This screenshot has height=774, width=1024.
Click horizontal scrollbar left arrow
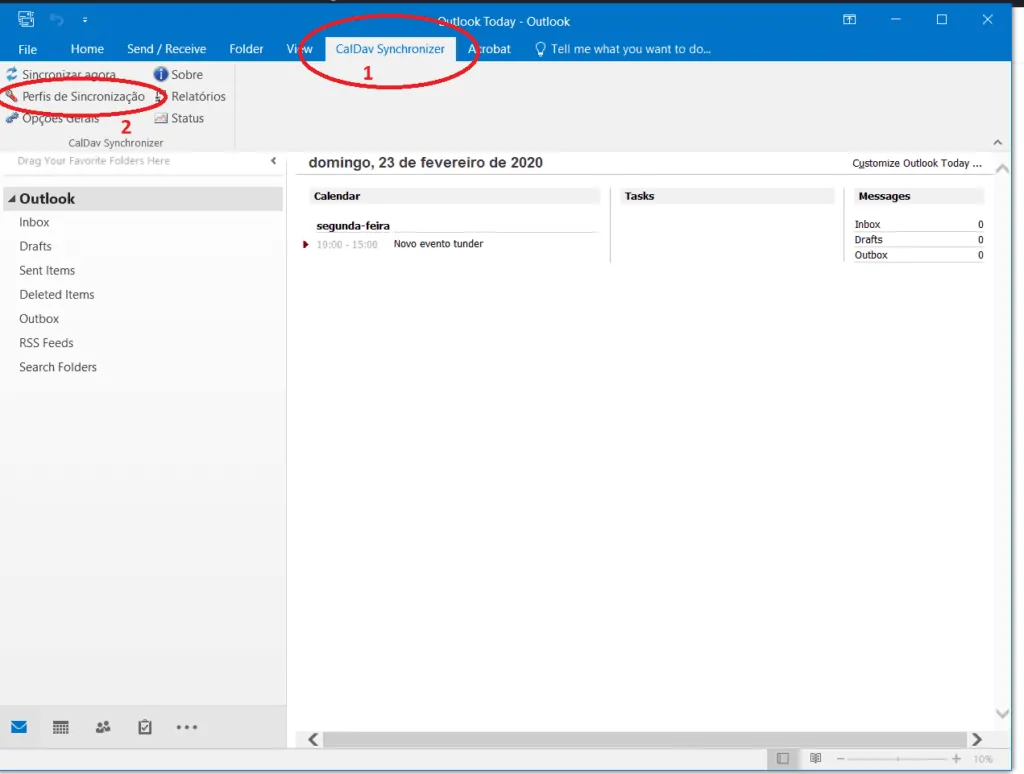point(313,739)
